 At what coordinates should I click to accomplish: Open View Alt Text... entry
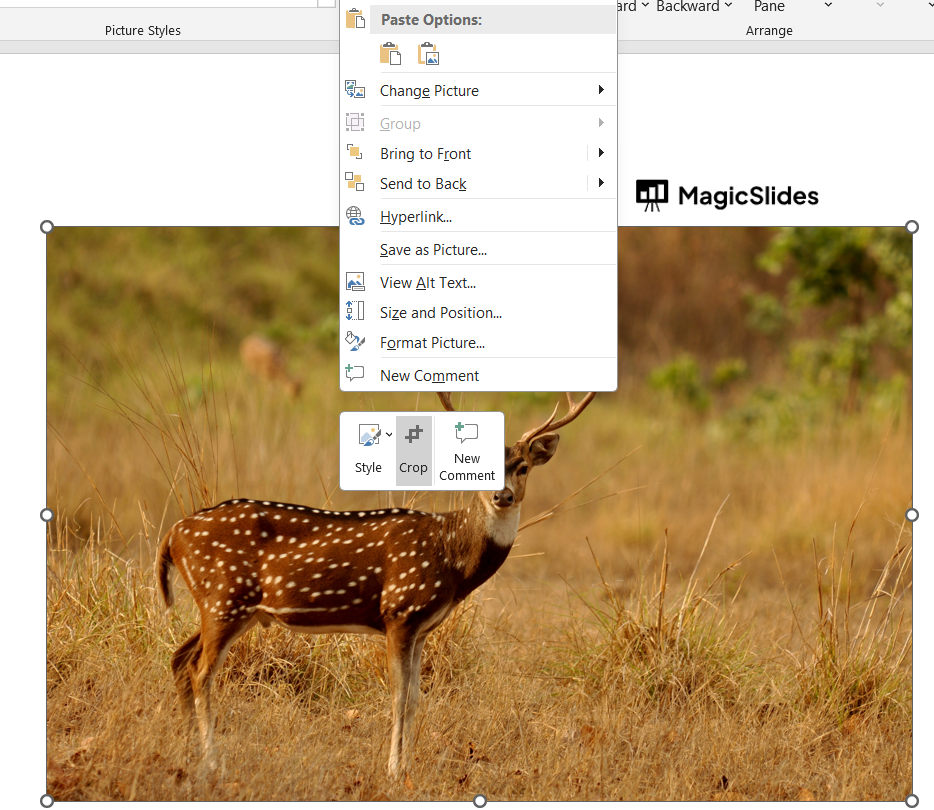478,283
